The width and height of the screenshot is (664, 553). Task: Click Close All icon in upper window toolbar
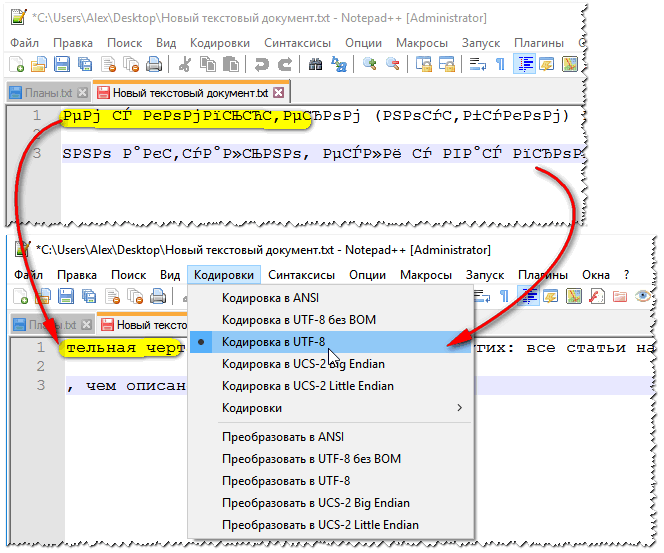pyautogui.click(x=131, y=64)
